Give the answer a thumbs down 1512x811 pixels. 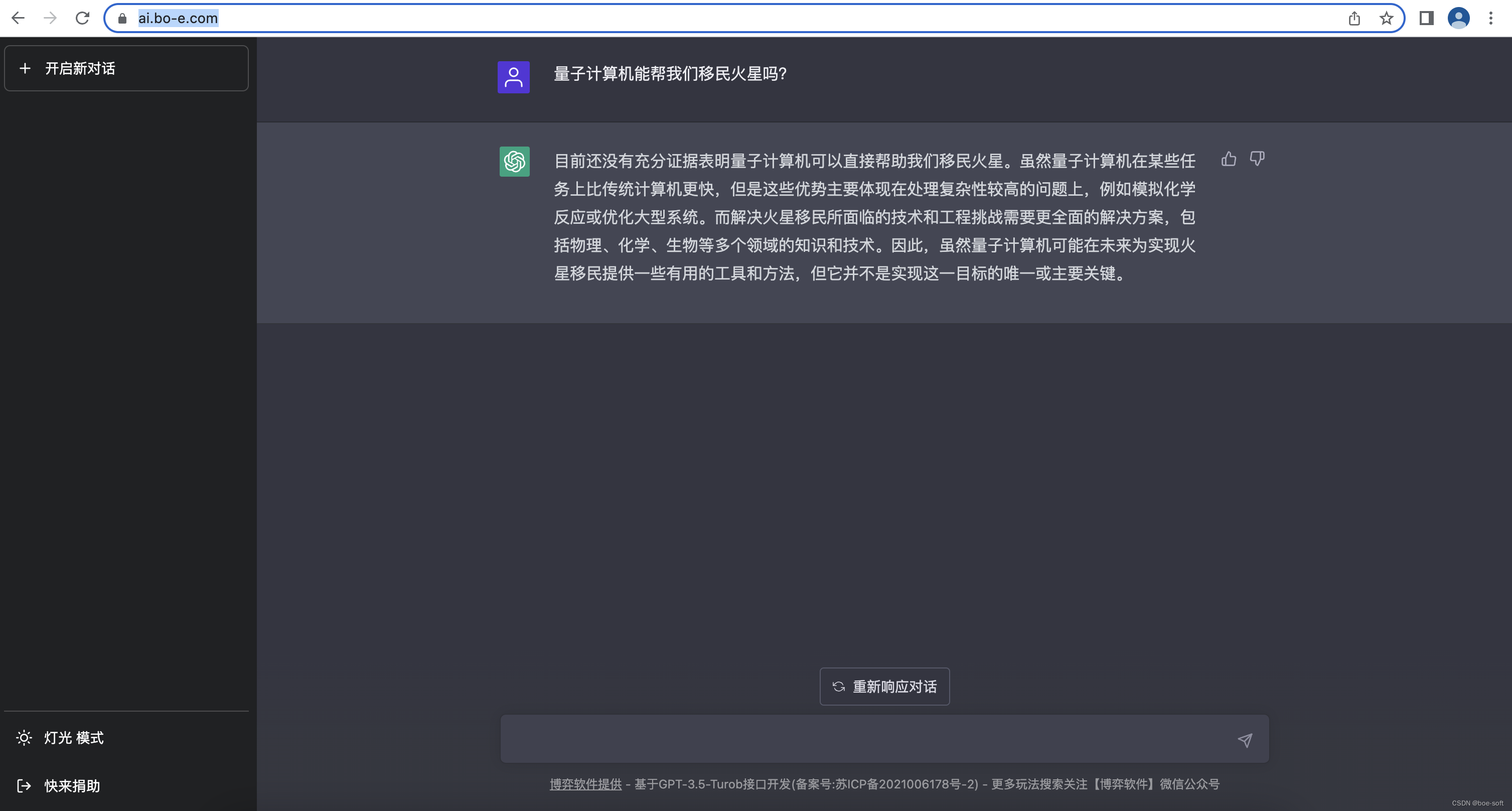point(1257,159)
